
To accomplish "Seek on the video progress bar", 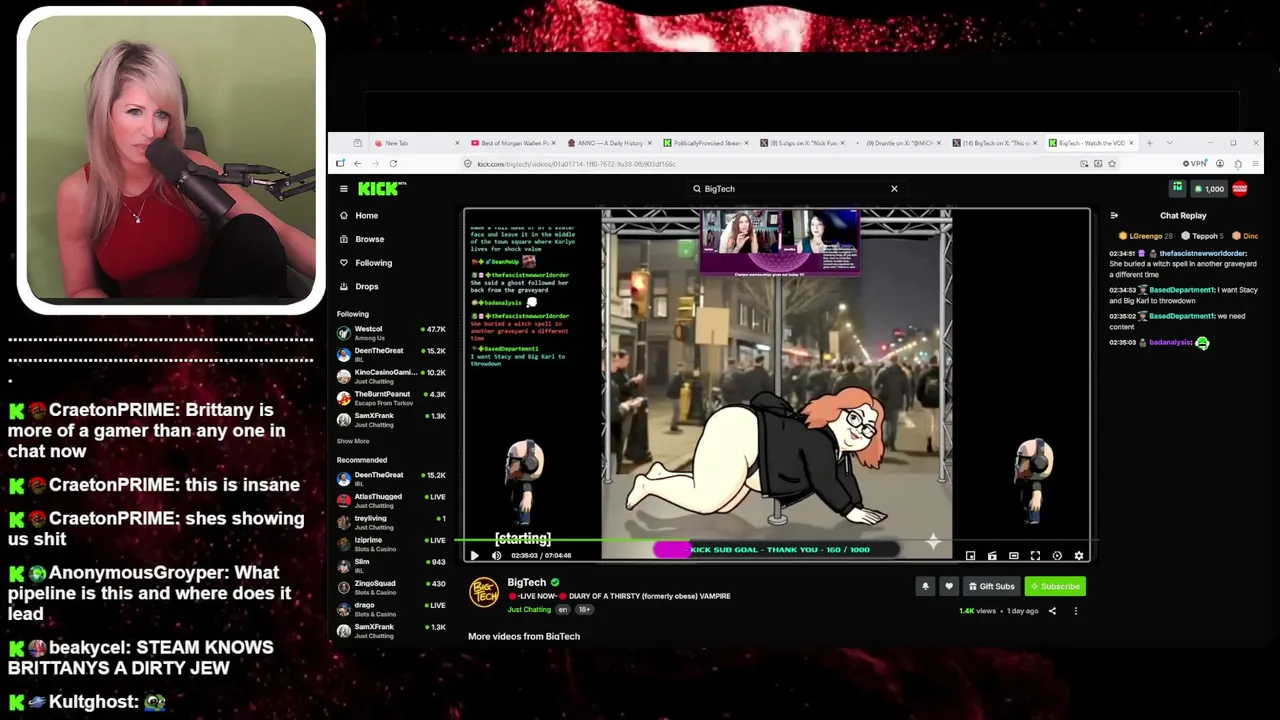I will (776, 541).
